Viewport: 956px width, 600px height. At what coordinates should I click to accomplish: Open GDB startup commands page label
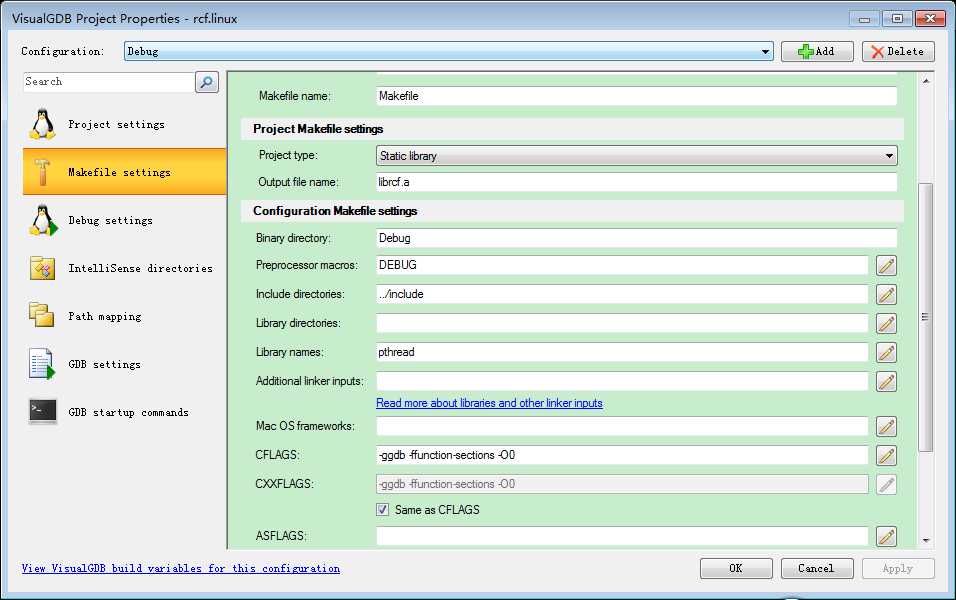128,412
